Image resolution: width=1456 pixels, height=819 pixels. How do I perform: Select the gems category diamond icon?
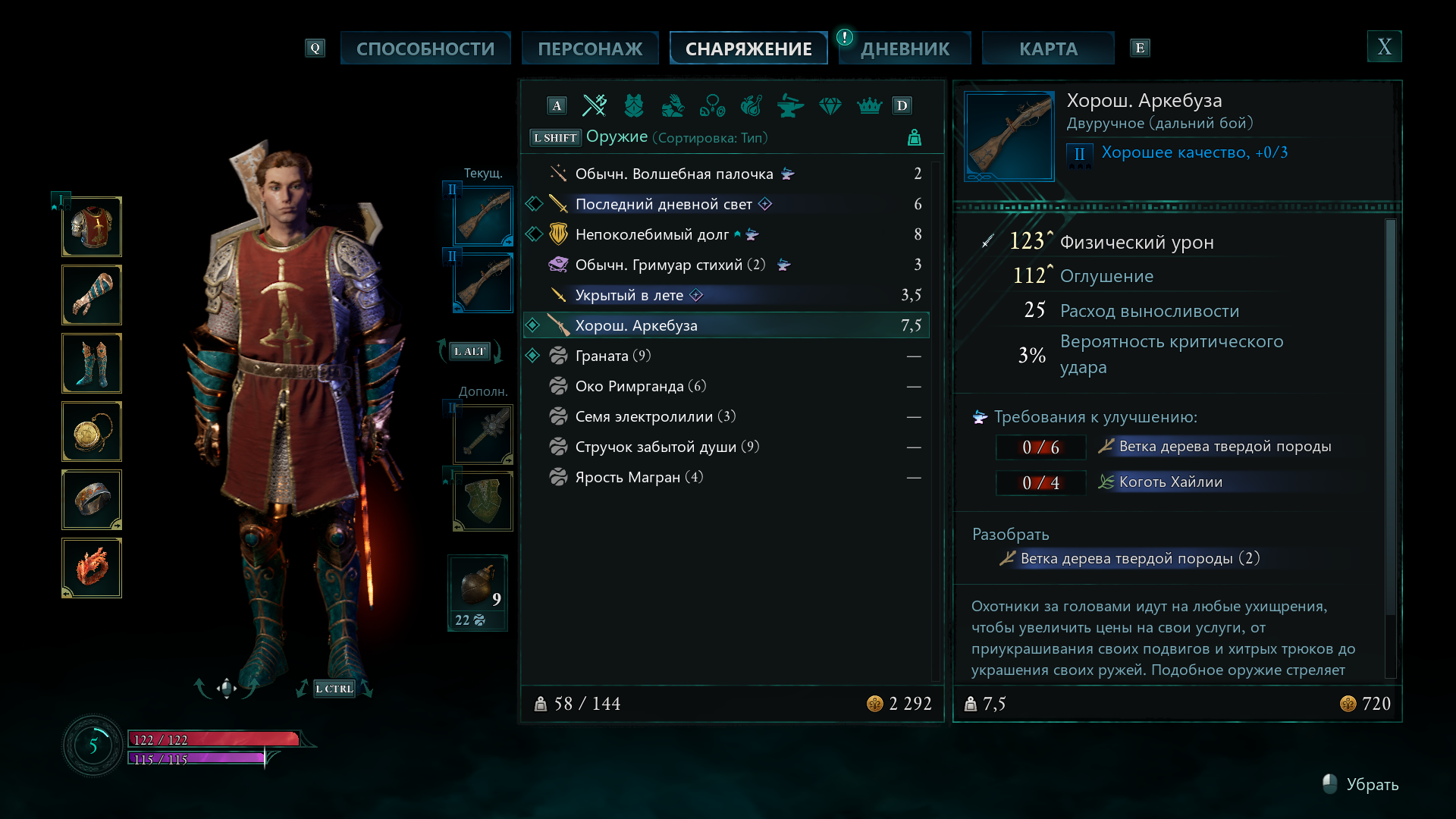[830, 105]
